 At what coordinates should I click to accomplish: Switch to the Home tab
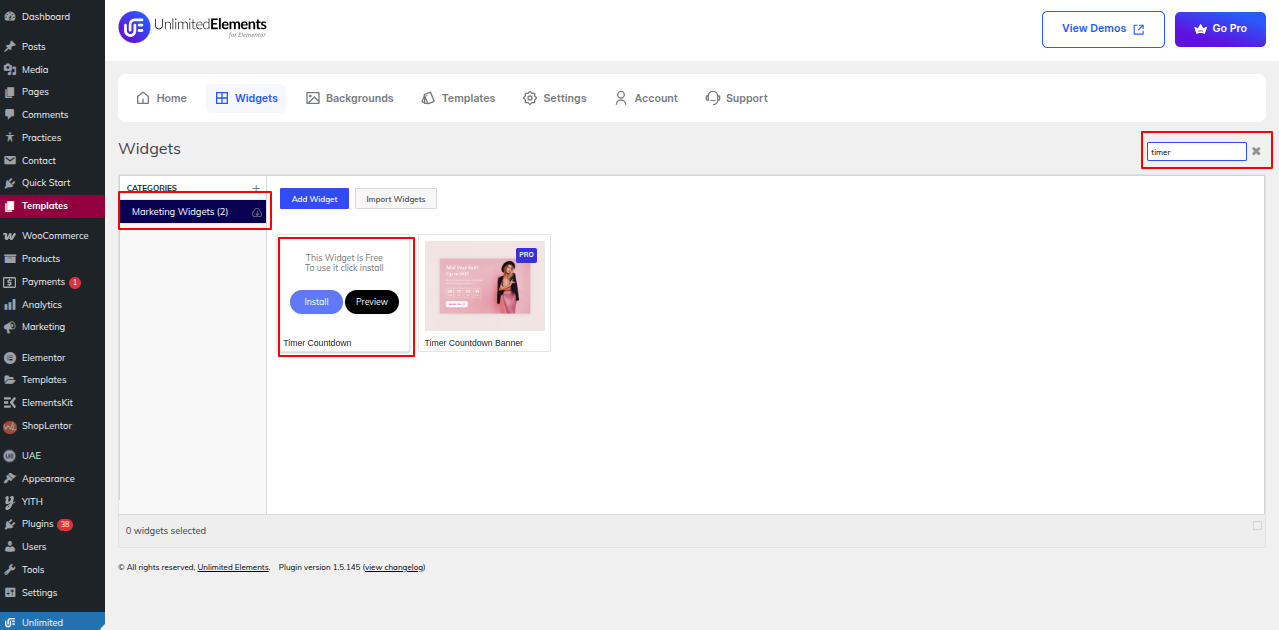point(161,98)
